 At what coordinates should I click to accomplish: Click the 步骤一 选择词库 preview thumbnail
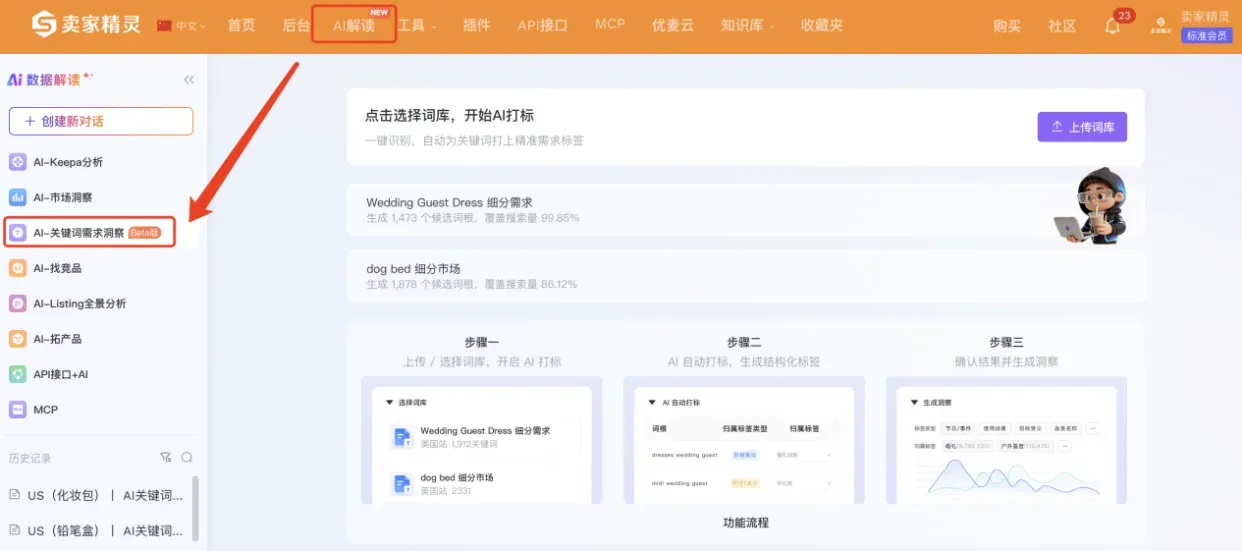482,440
